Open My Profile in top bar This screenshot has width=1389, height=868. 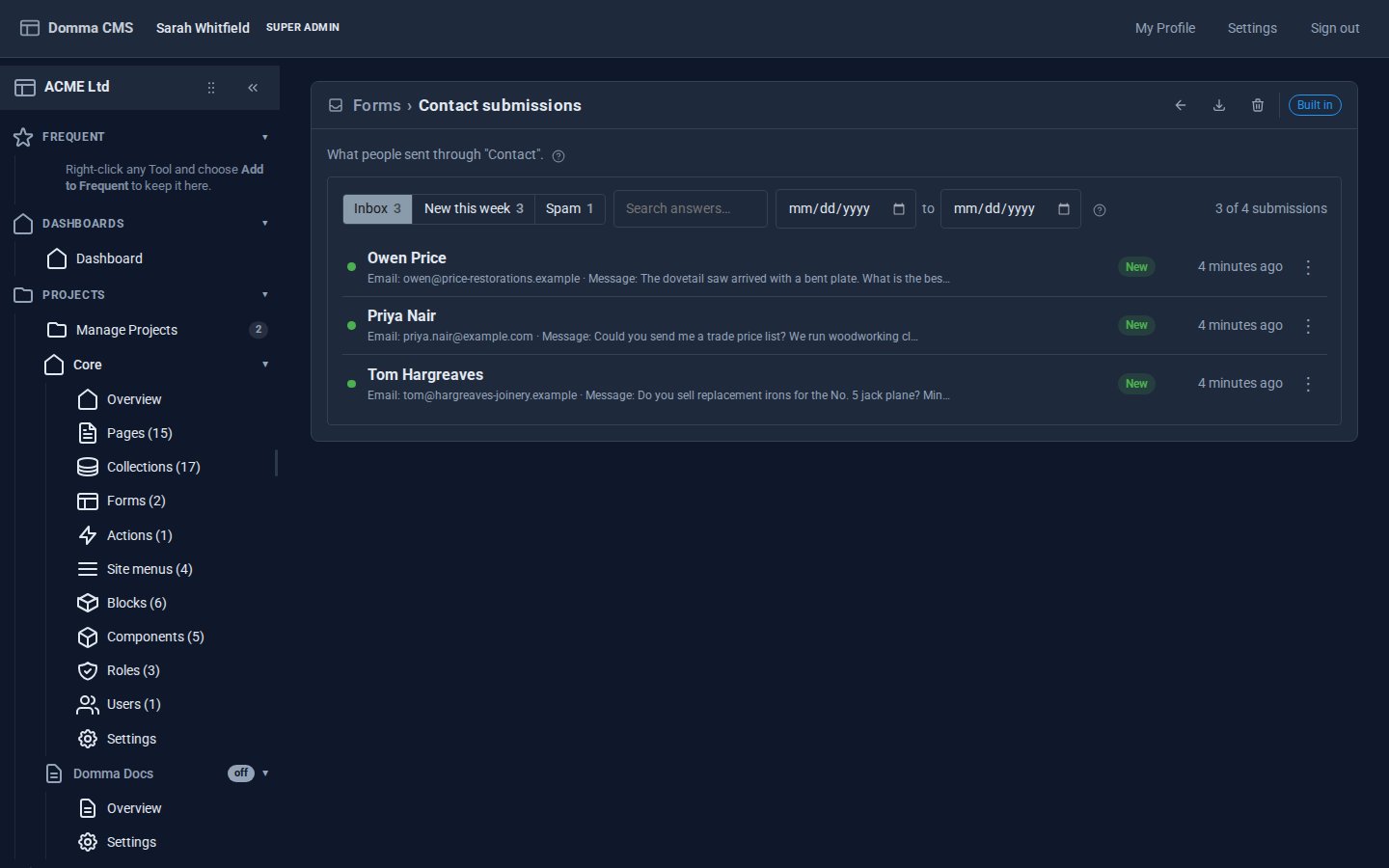(x=1165, y=28)
